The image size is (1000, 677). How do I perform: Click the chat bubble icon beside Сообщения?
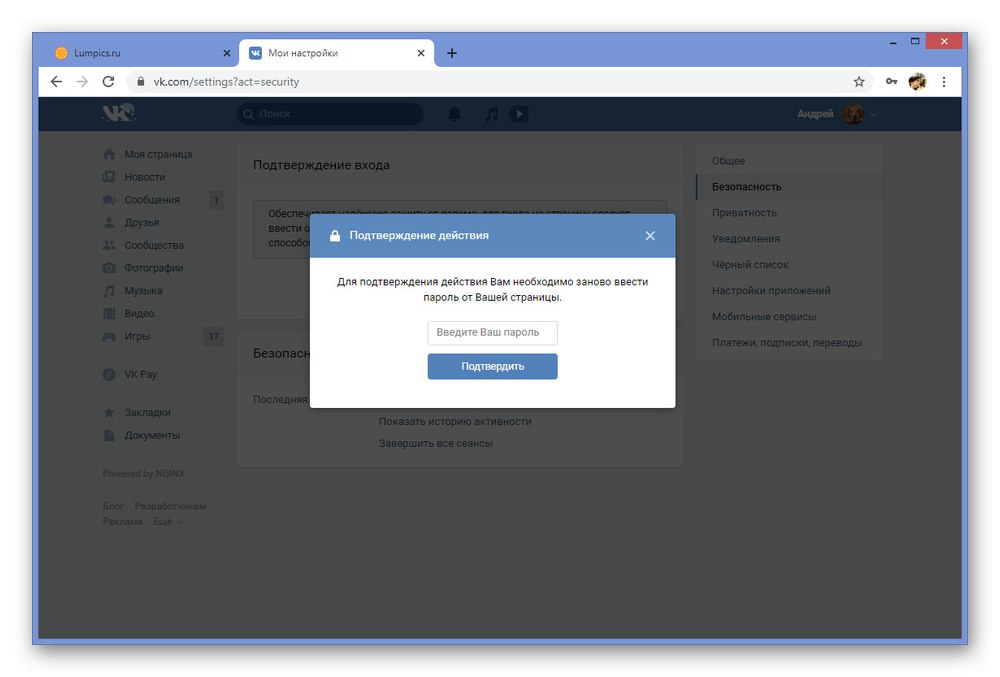click(109, 200)
